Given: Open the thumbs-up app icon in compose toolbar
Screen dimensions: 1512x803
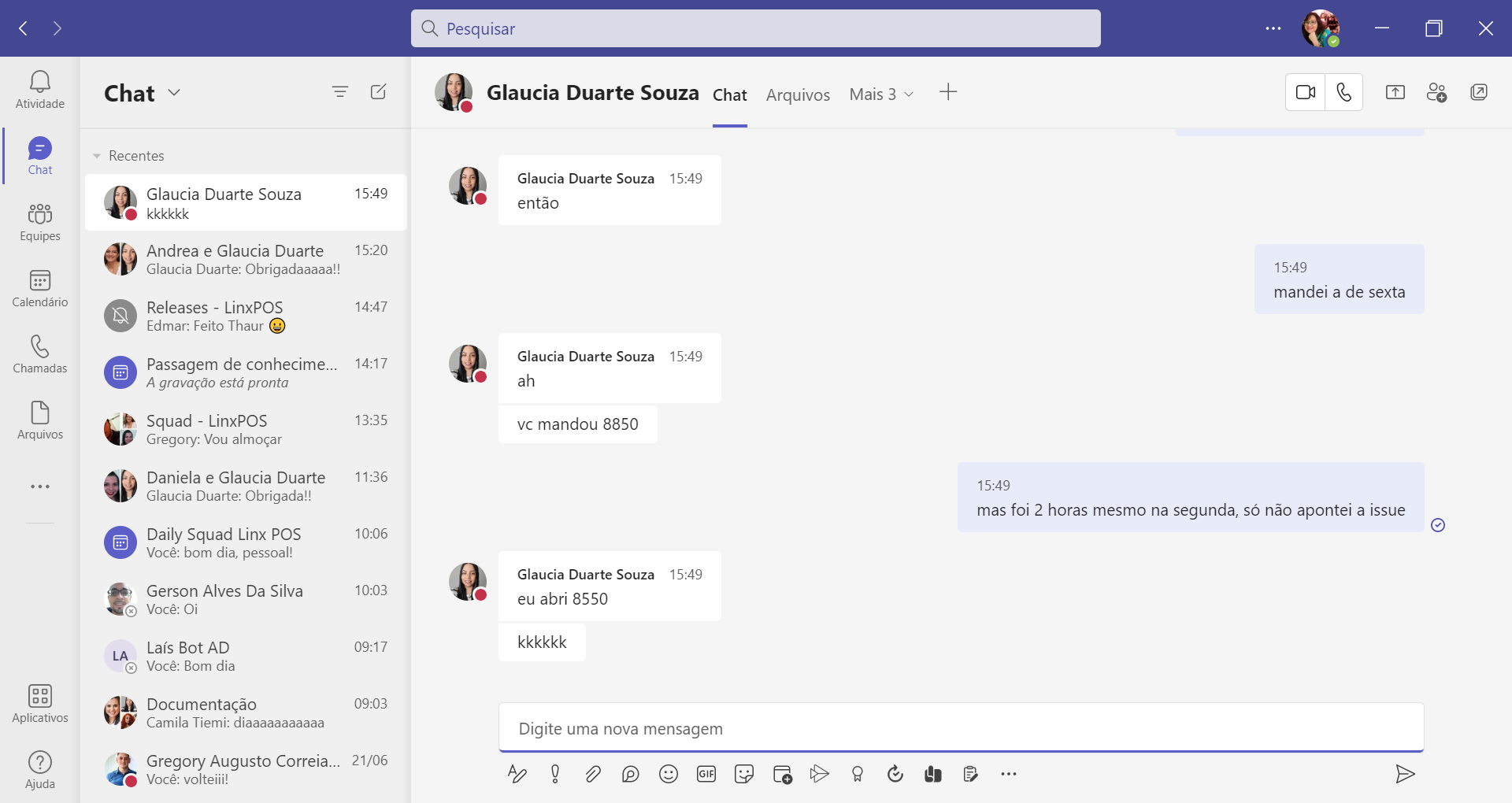Looking at the screenshot, I should tap(933, 775).
